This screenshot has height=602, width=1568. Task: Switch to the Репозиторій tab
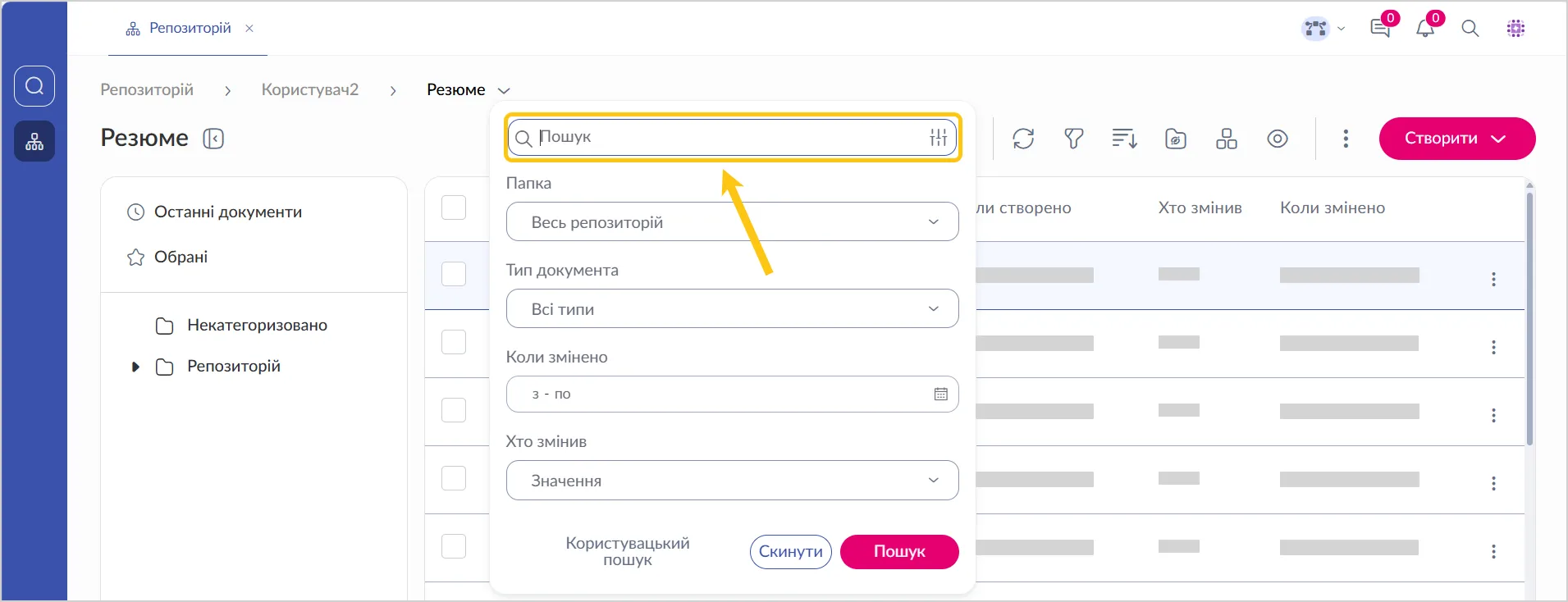pyautogui.click(x=190, y=29)
